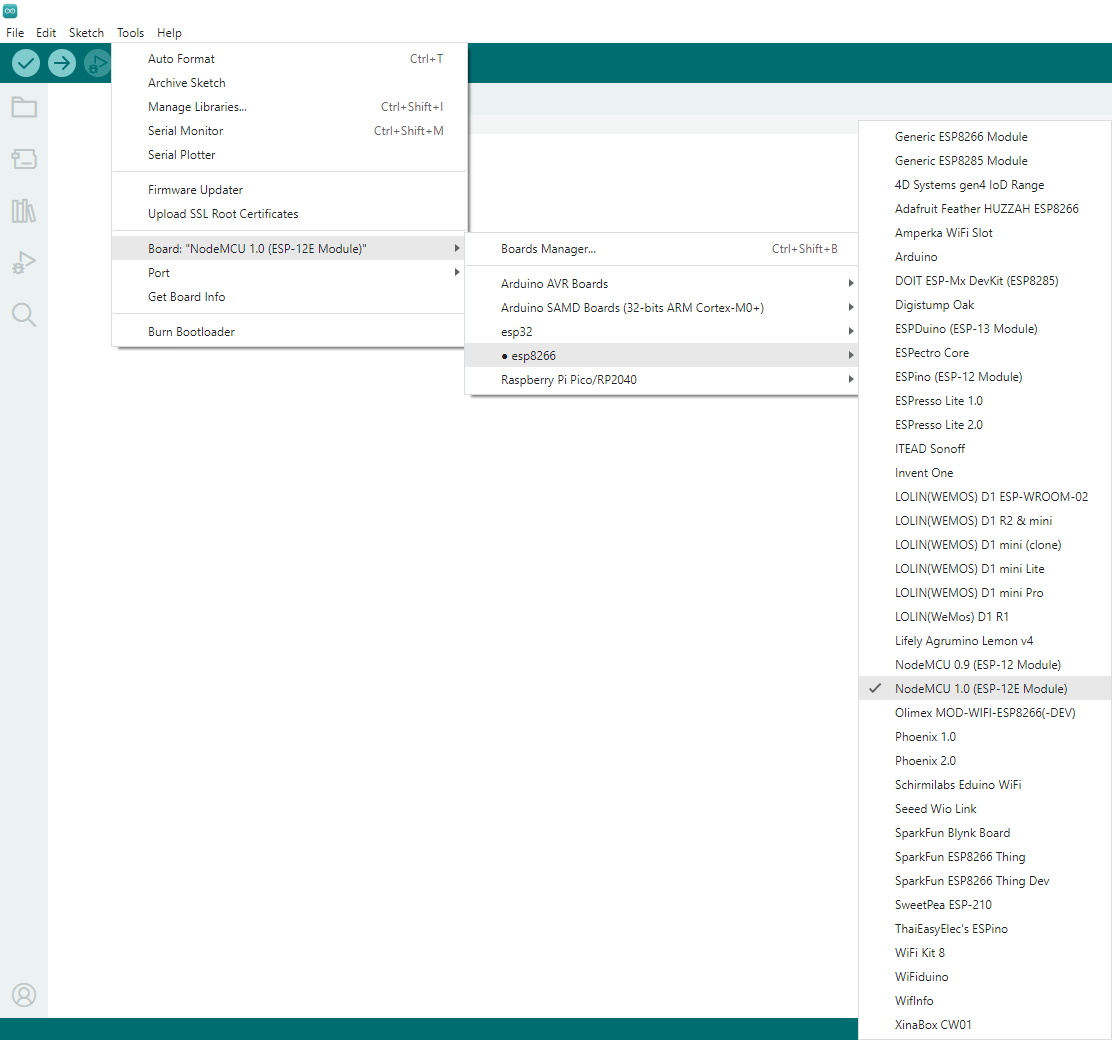The height and width of the screenshot is (1040, 1112).
Task: Select Adafruit Feather HUZZAH ESP8266 board
Action: 985,209
